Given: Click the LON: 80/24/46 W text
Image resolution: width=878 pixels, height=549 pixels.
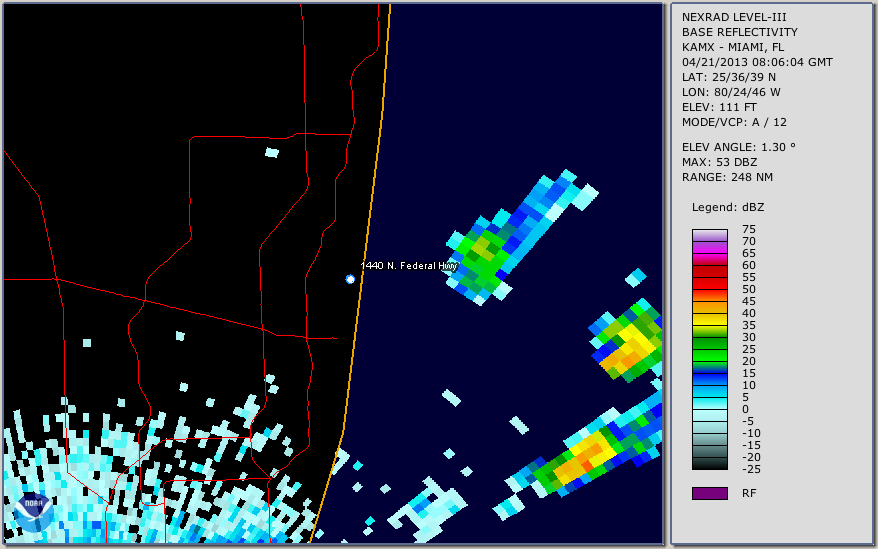Looking at the screenshot, I should click(731, 92).
